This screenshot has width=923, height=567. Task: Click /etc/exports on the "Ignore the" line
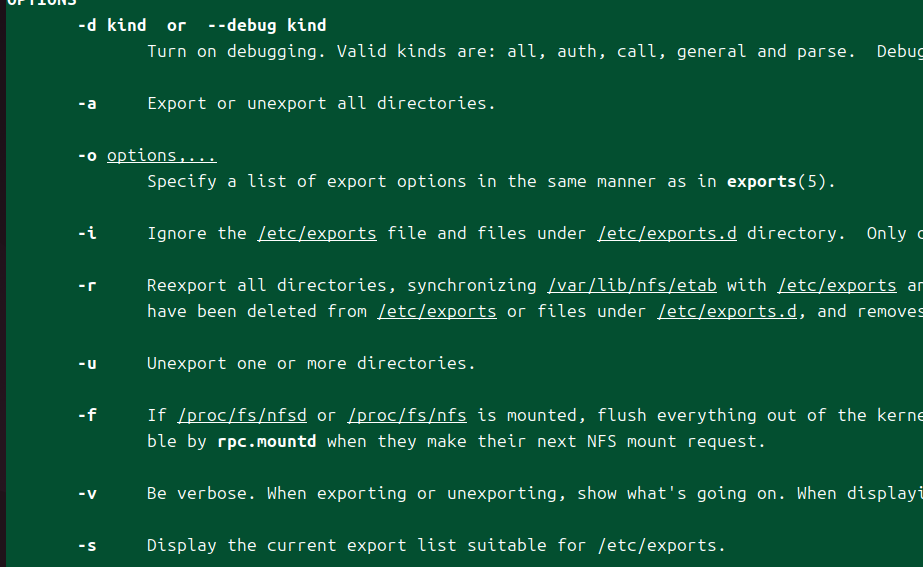pos(316,233)
